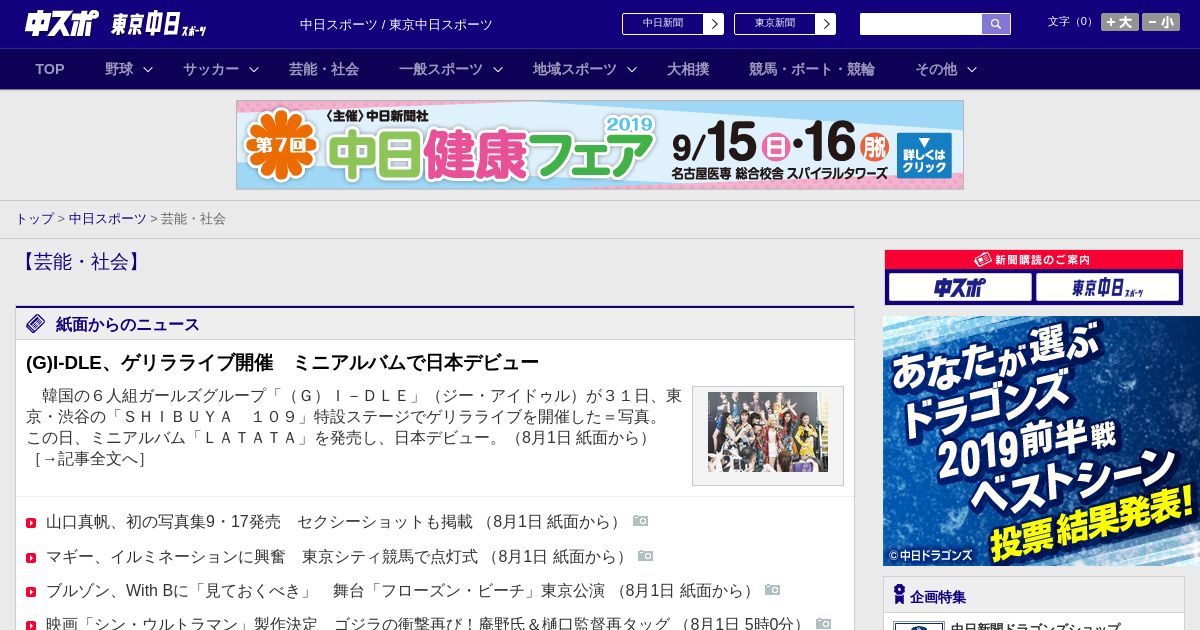Viewport: 1200px width, 630px height.
Task: Go to TOP navigation item
Action: coord(50,69)
